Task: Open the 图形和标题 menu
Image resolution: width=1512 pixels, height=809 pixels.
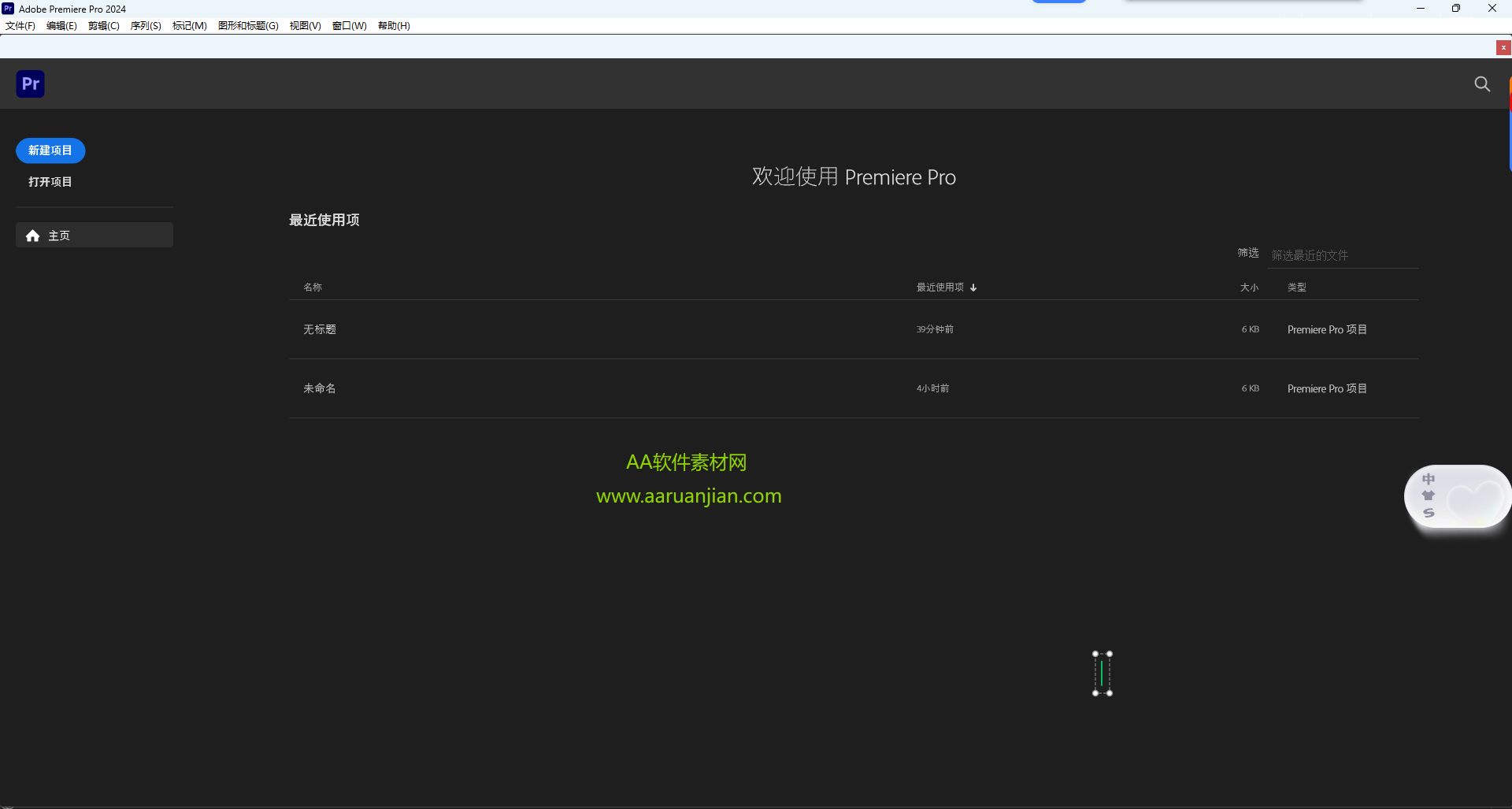Action: click(247, 25)
